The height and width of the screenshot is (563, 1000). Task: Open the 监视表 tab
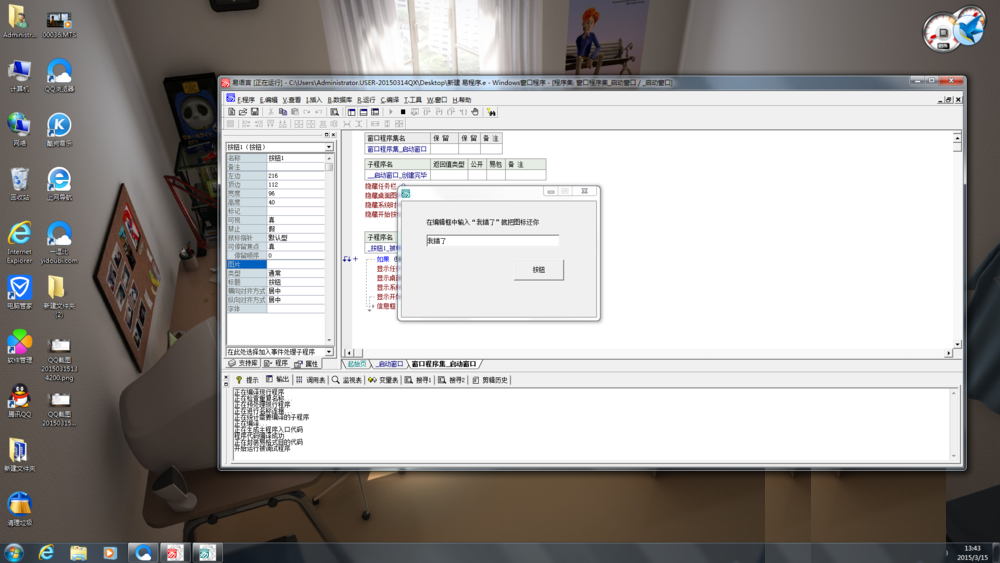coord(347,380)
